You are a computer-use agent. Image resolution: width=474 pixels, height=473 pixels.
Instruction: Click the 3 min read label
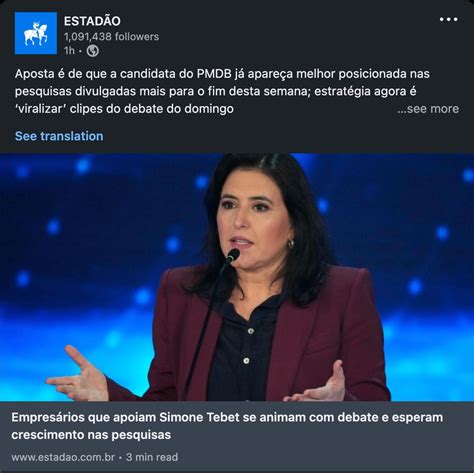[x=152, y=457]
